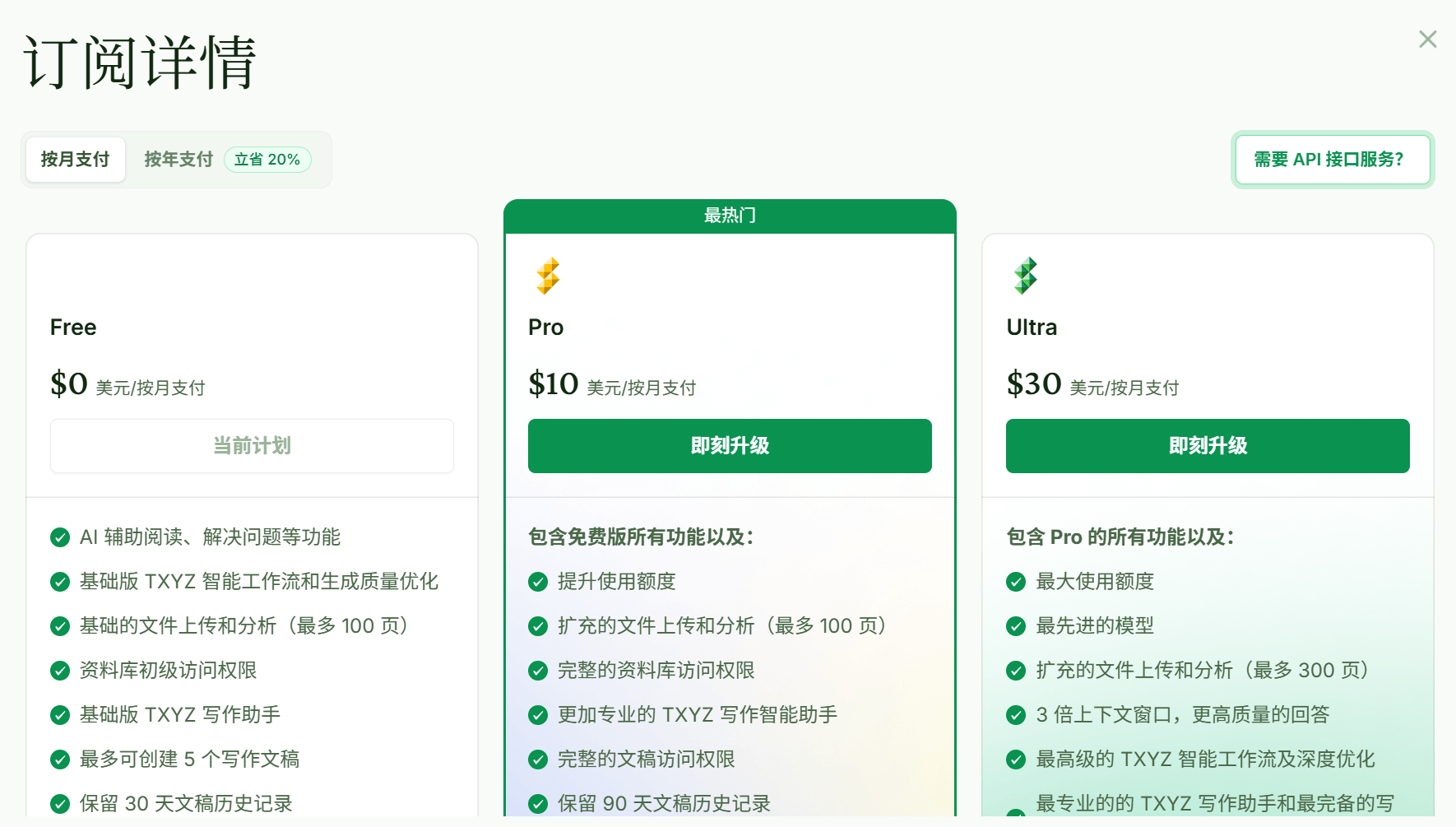Click the 立省 20% savings badge
Screen dimensions: 1456x827
tap(267, 160)
